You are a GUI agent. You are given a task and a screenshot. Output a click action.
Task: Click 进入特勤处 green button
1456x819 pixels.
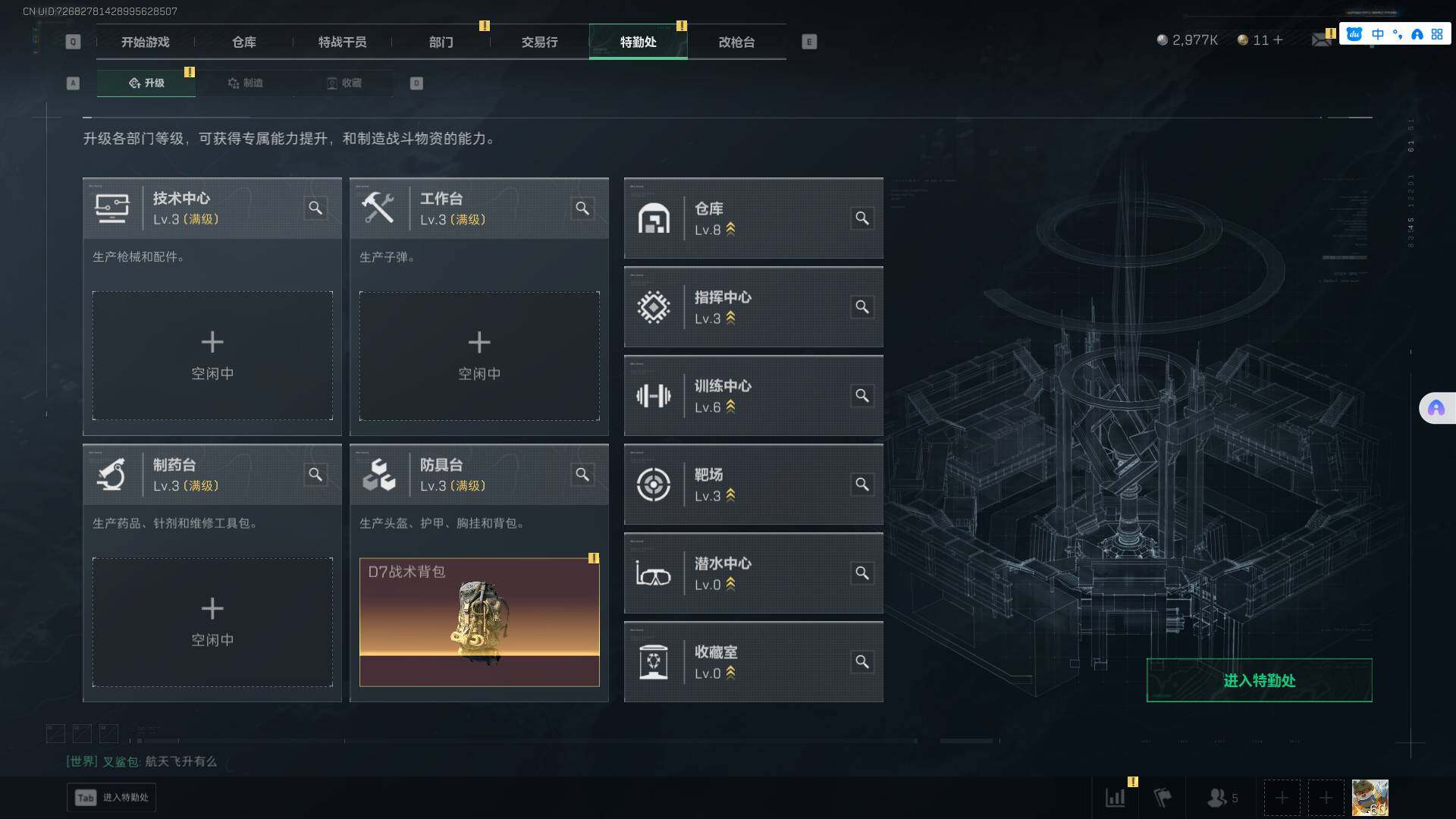point(1260,680)
